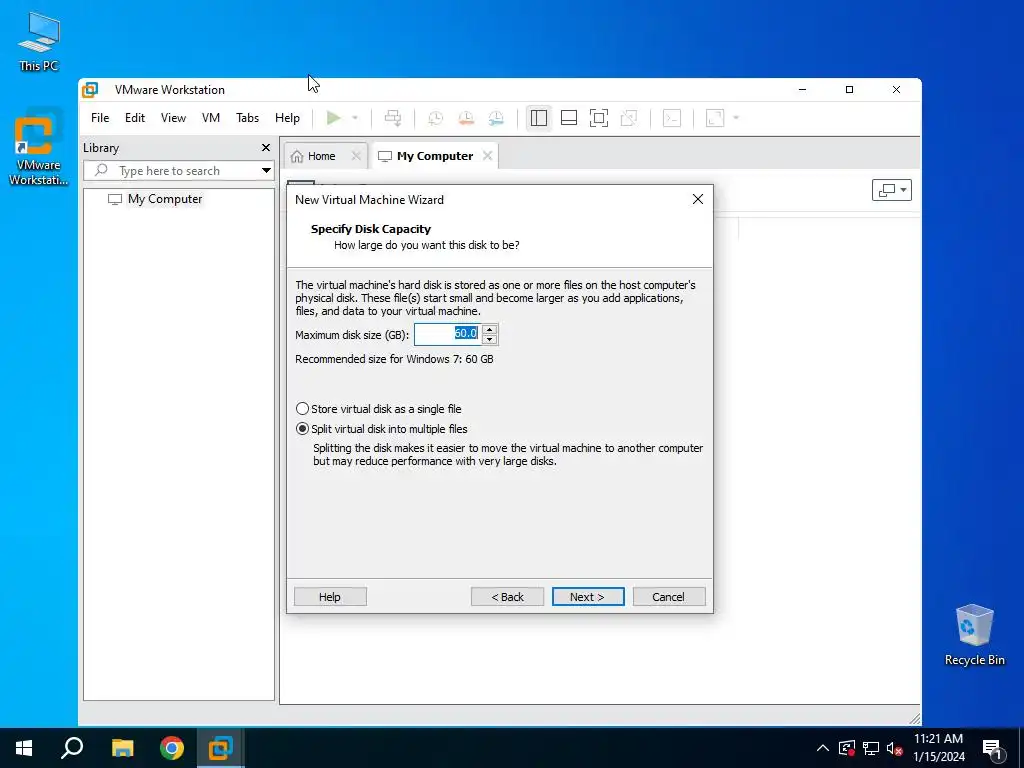Image resolution: width=1024 pixels, height=768 pixels.
Task: Open the power options dropdown arrow
Action: [355, 118]
